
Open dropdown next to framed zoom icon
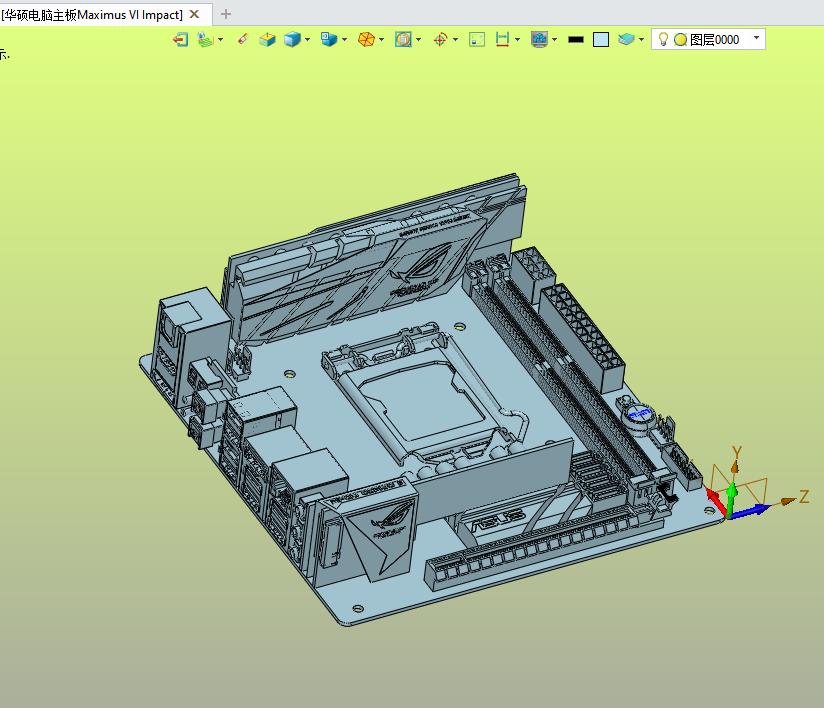coord(419,39)
